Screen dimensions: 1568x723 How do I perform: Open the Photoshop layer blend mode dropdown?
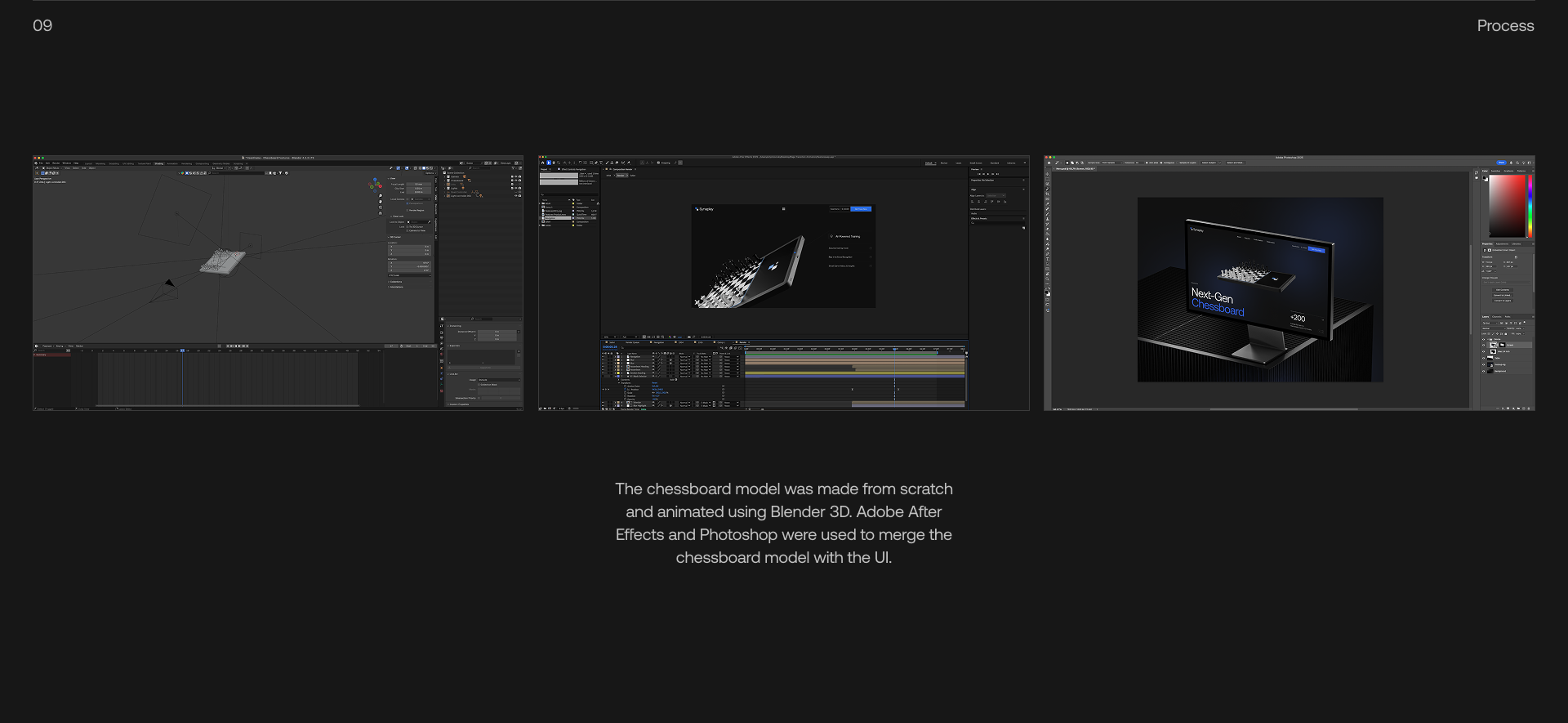click(x=1493, y=328)
